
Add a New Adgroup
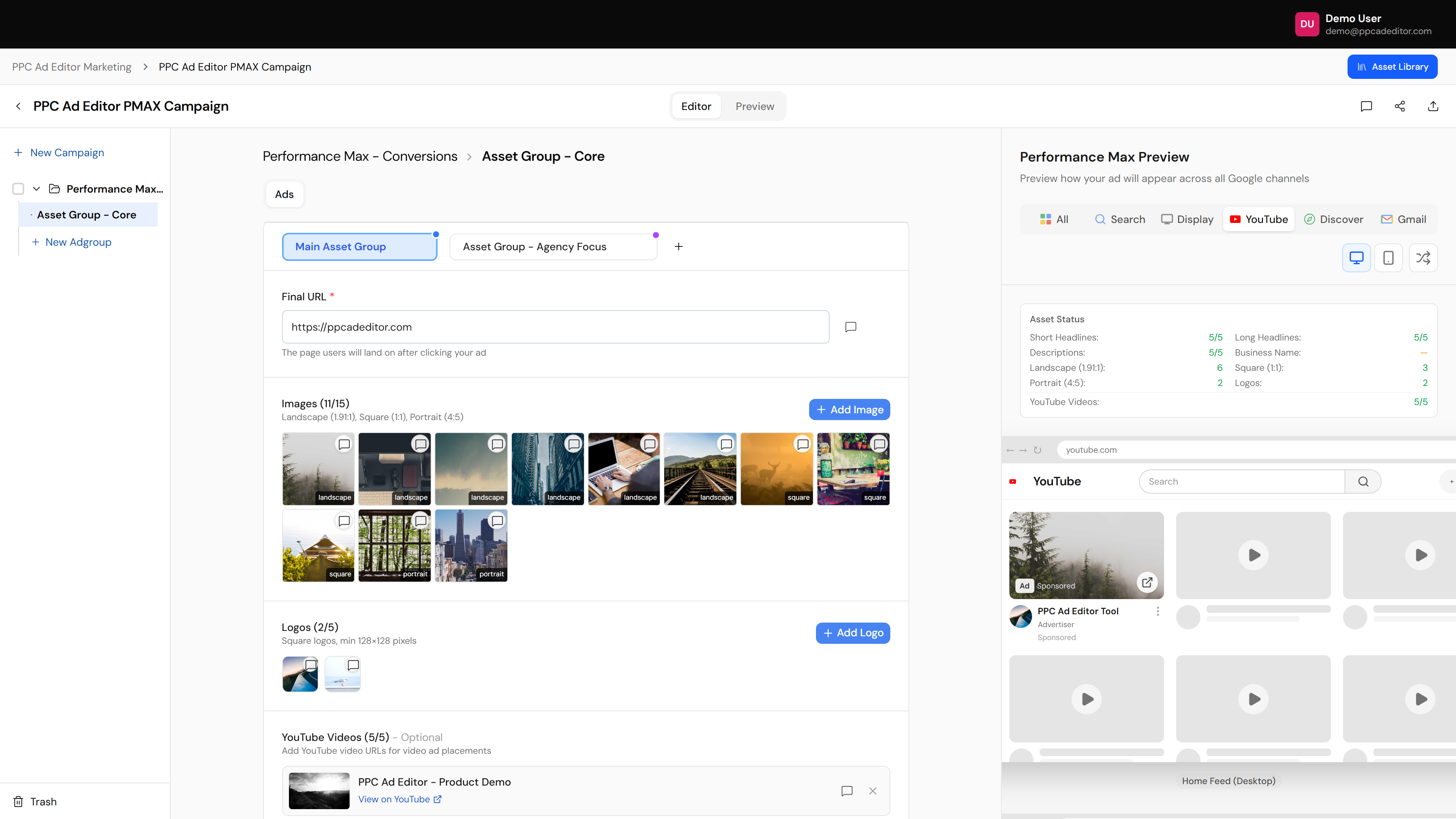tap(72, 242)
